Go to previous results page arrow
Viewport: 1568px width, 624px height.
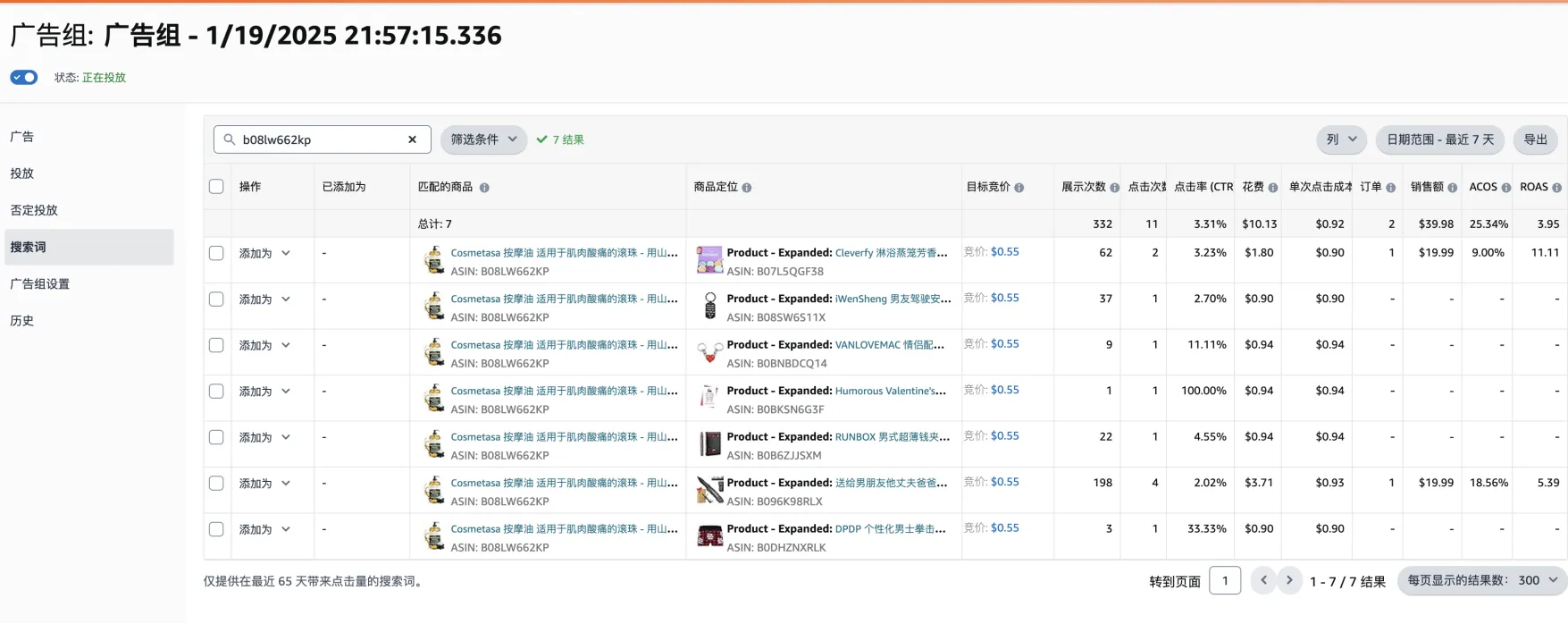tap(1263, 580)
